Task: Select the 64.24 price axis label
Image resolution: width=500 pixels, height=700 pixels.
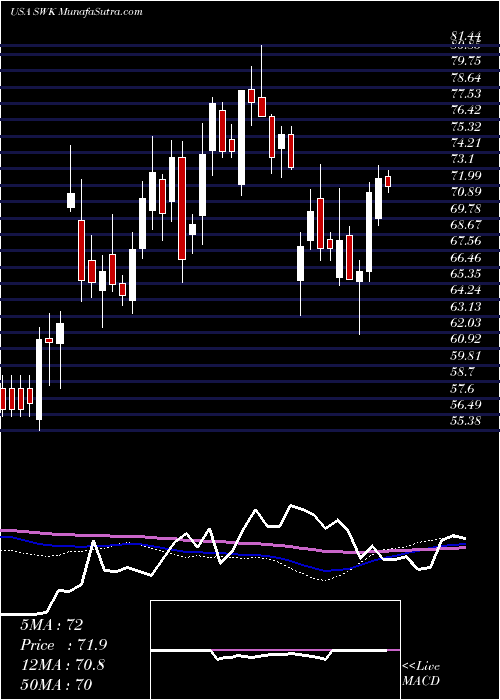Action: (465, 290)
